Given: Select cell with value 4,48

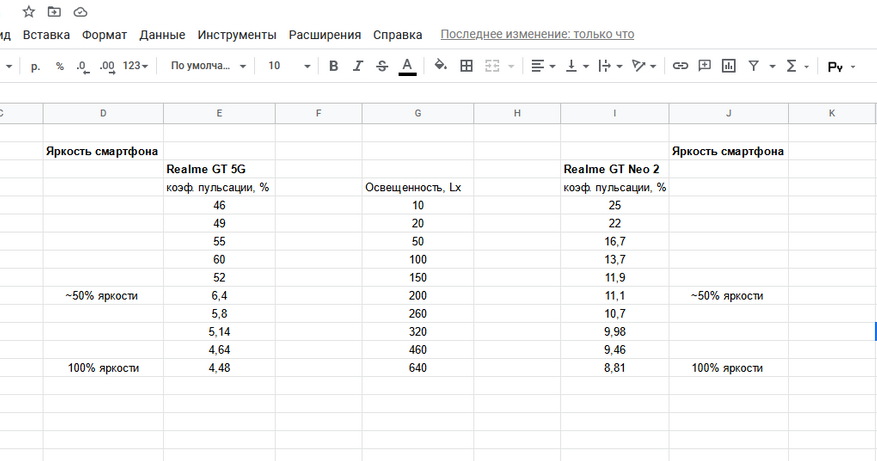Looking at the screenshot, I should (219, 368).
